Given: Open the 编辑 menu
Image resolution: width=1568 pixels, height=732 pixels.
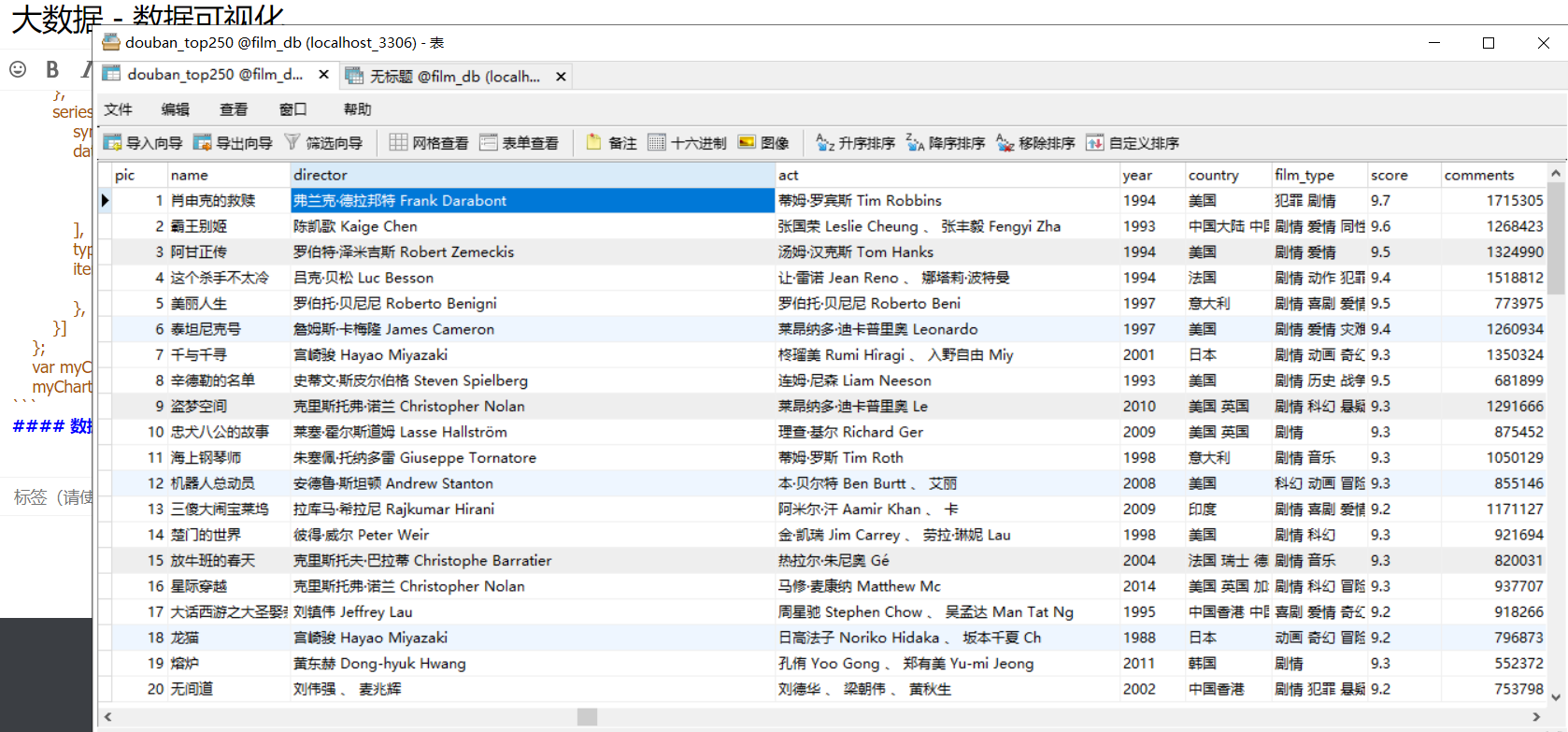Looking at the screenshot, I should 175,109.
